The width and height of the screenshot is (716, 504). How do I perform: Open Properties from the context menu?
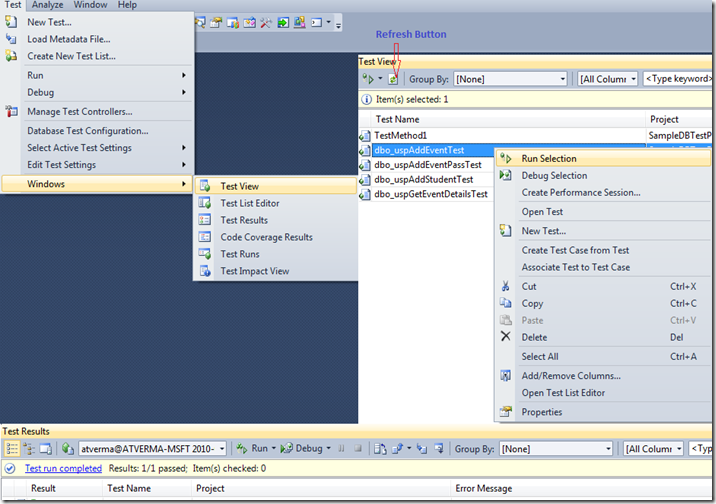(541, 412)
